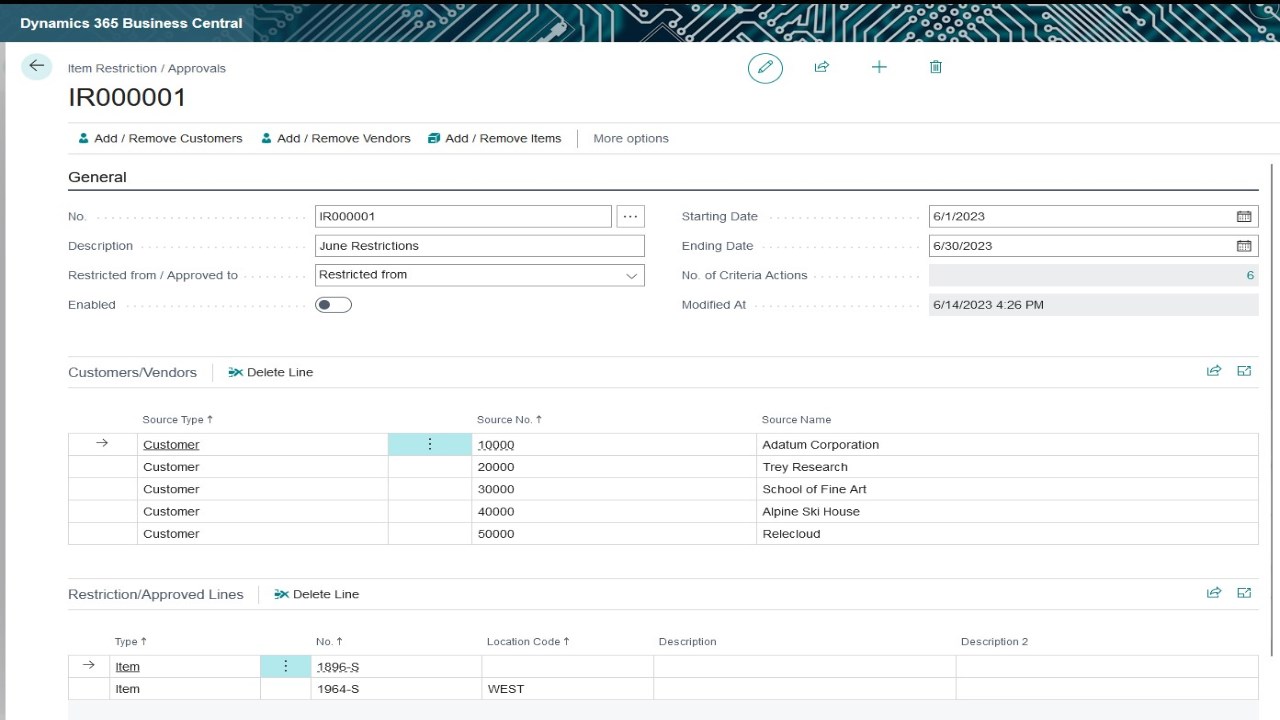Go back using the back arrow
This screenshot has width=1280, height=720.
tap(37, 66)
